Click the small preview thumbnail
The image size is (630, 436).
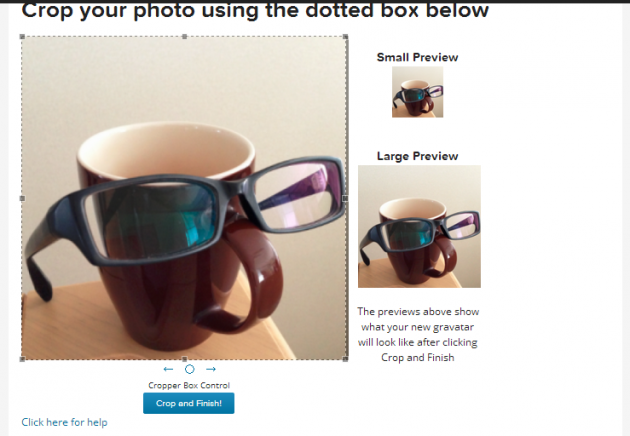(x=417, y=92)
